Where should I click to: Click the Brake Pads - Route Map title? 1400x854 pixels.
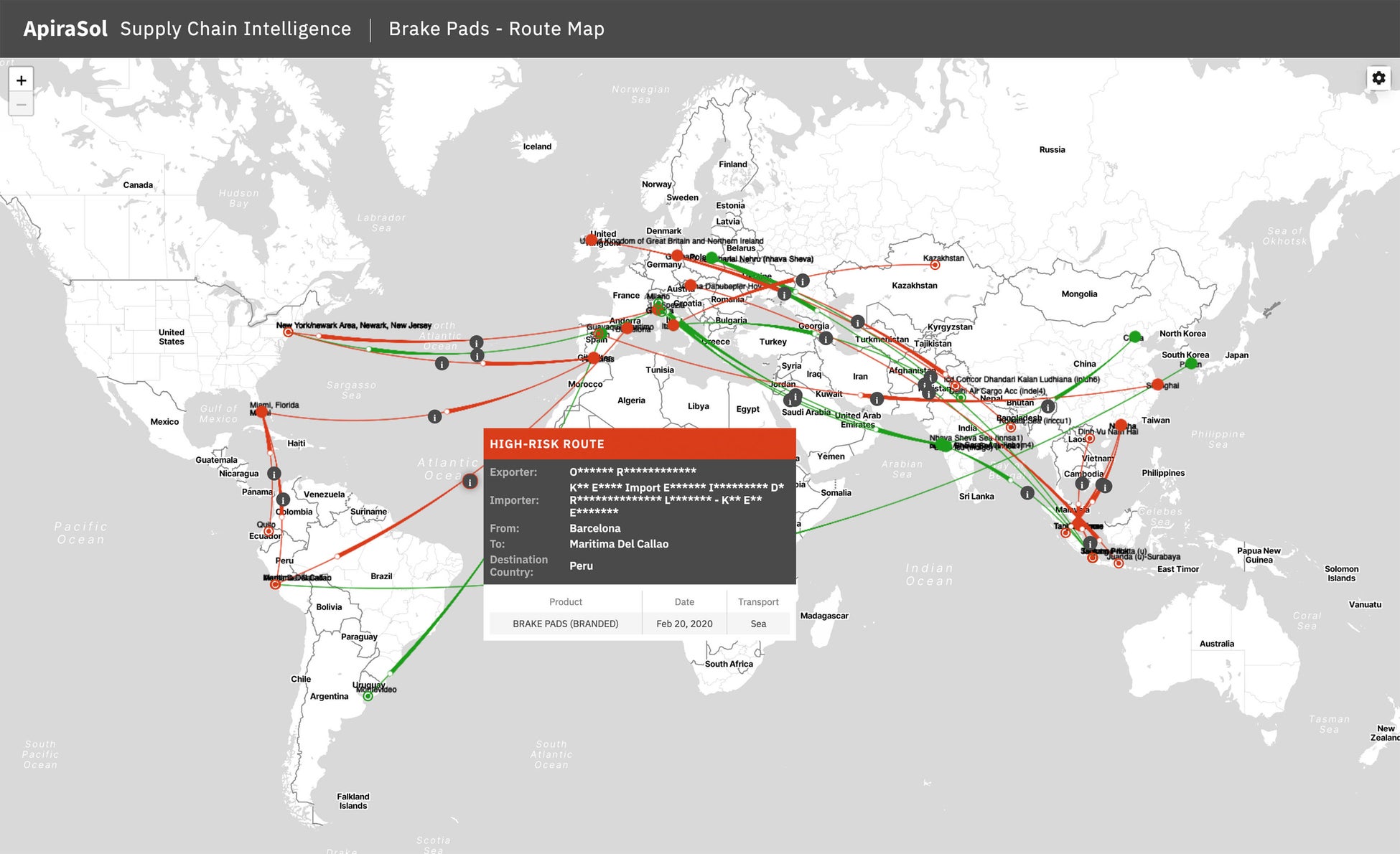pyautogui.click(x=496, y=29)
